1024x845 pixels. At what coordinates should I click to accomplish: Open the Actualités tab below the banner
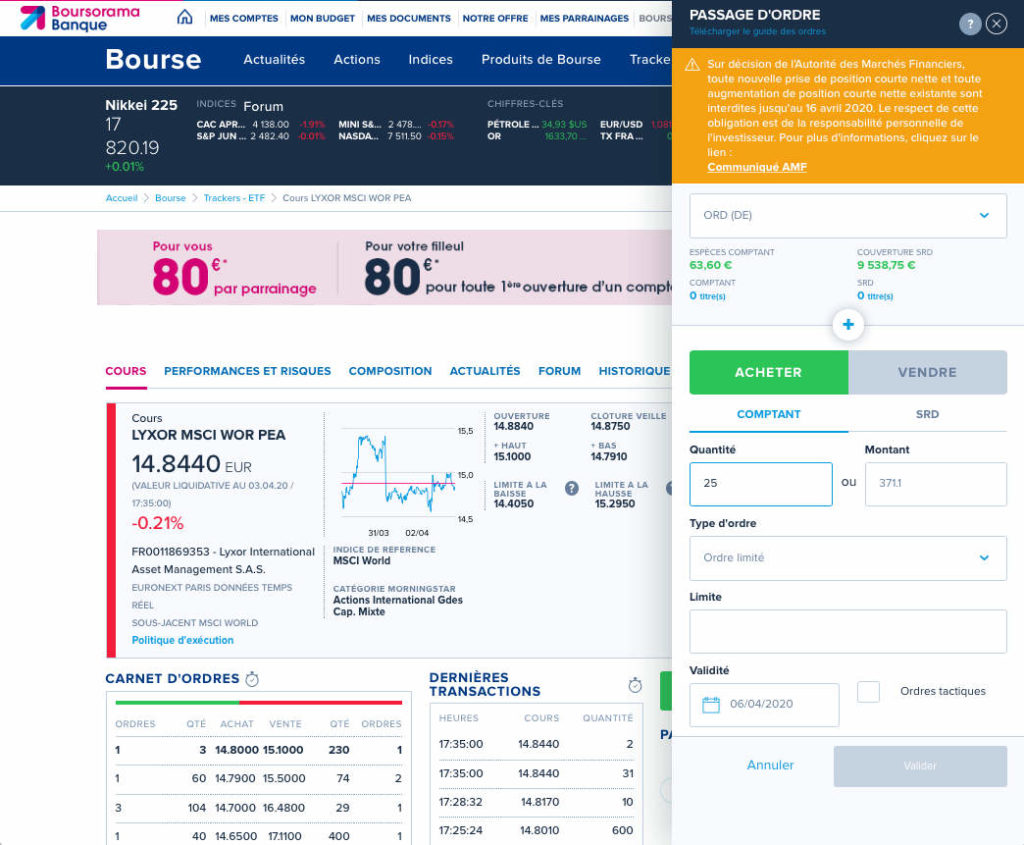coord(485,371)
